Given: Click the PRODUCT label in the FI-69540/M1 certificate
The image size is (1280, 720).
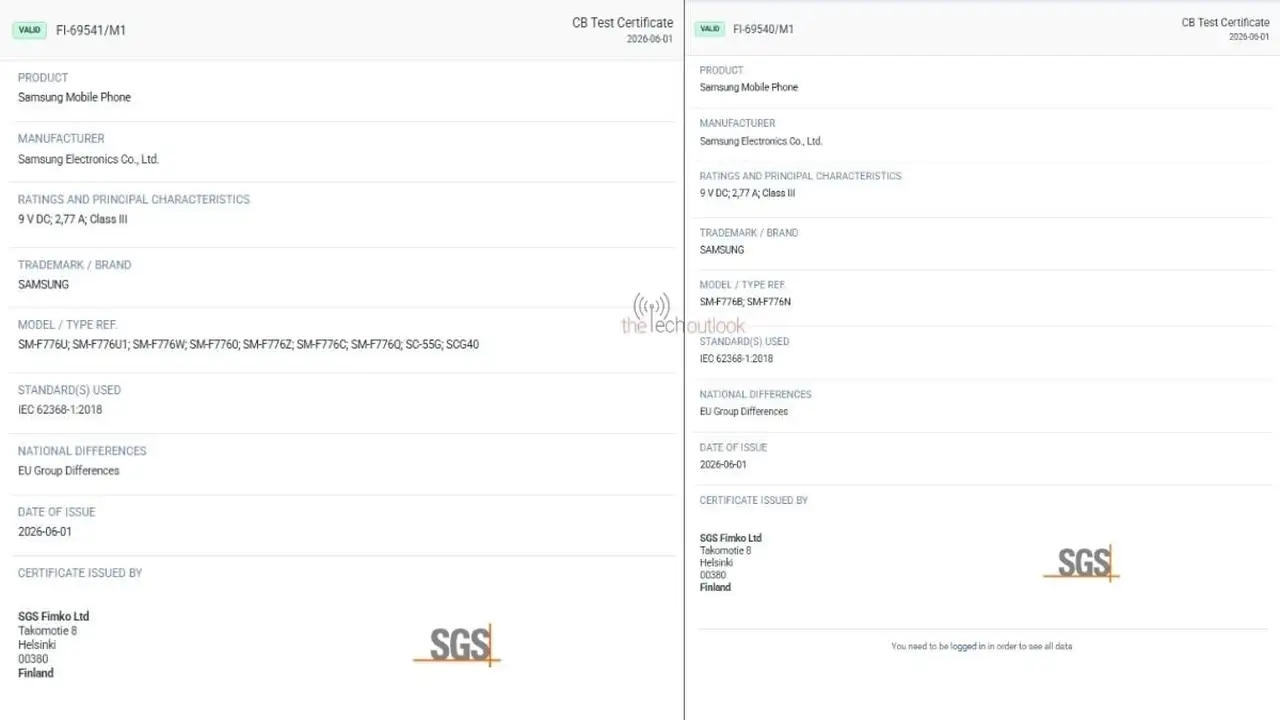Looking at the screenshot, I should coord(722,70).
